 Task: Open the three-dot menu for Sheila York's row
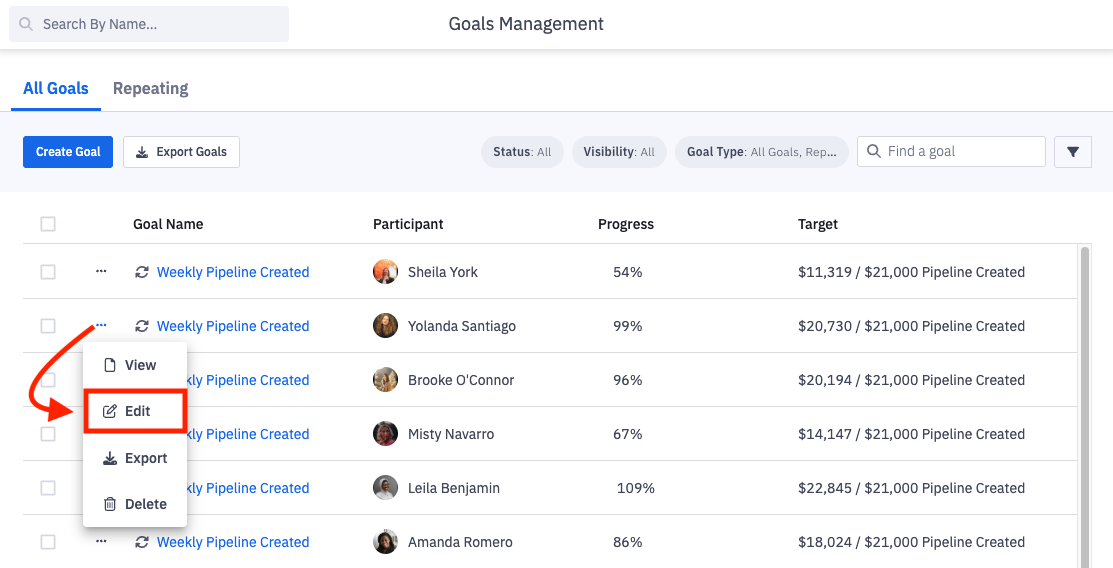tap(101, 272)
